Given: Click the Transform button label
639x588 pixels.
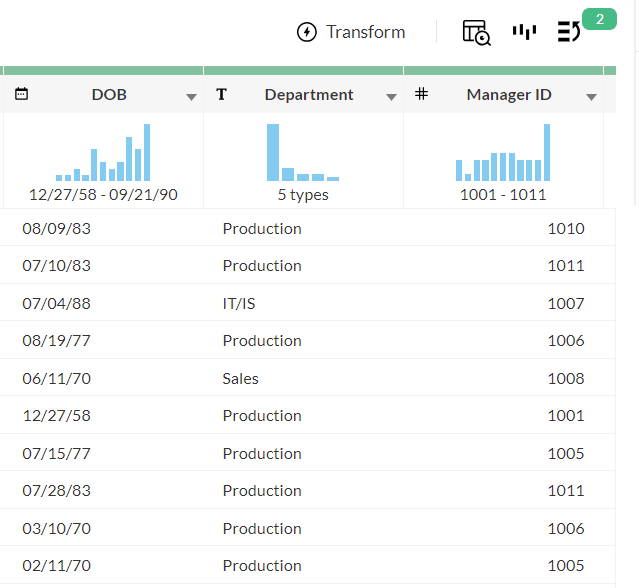Looking at the screenshot, I should click(365, 32).
